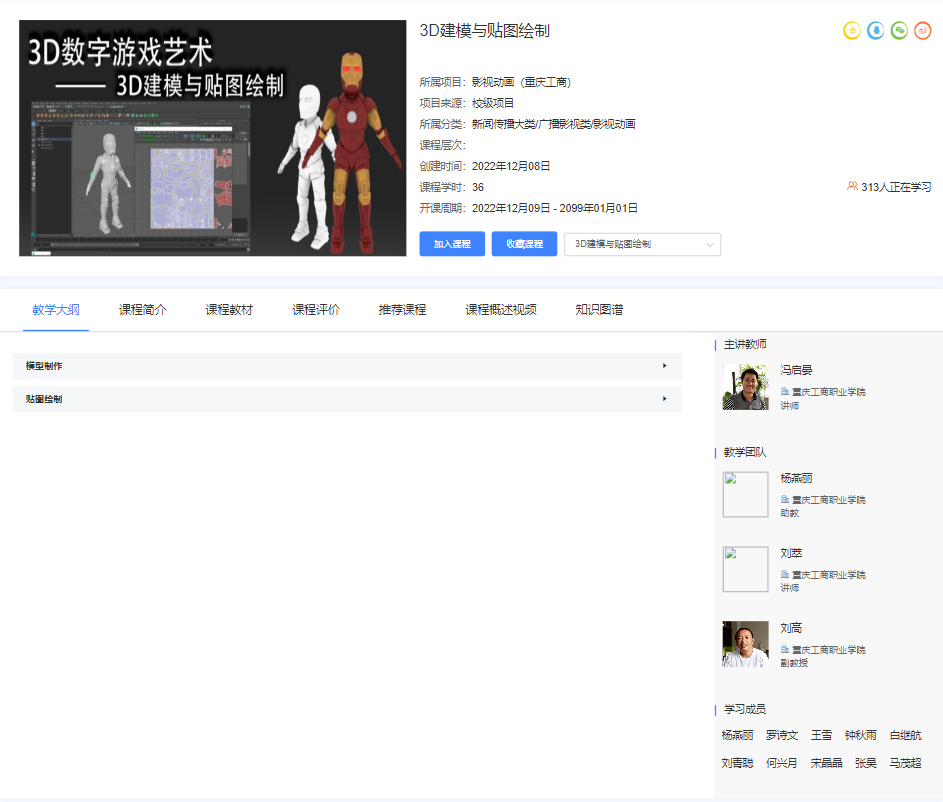Viewport: 943px width, 802px height.
Task: Click the broken avatar image for 杨燕丽
Action: 745,494
